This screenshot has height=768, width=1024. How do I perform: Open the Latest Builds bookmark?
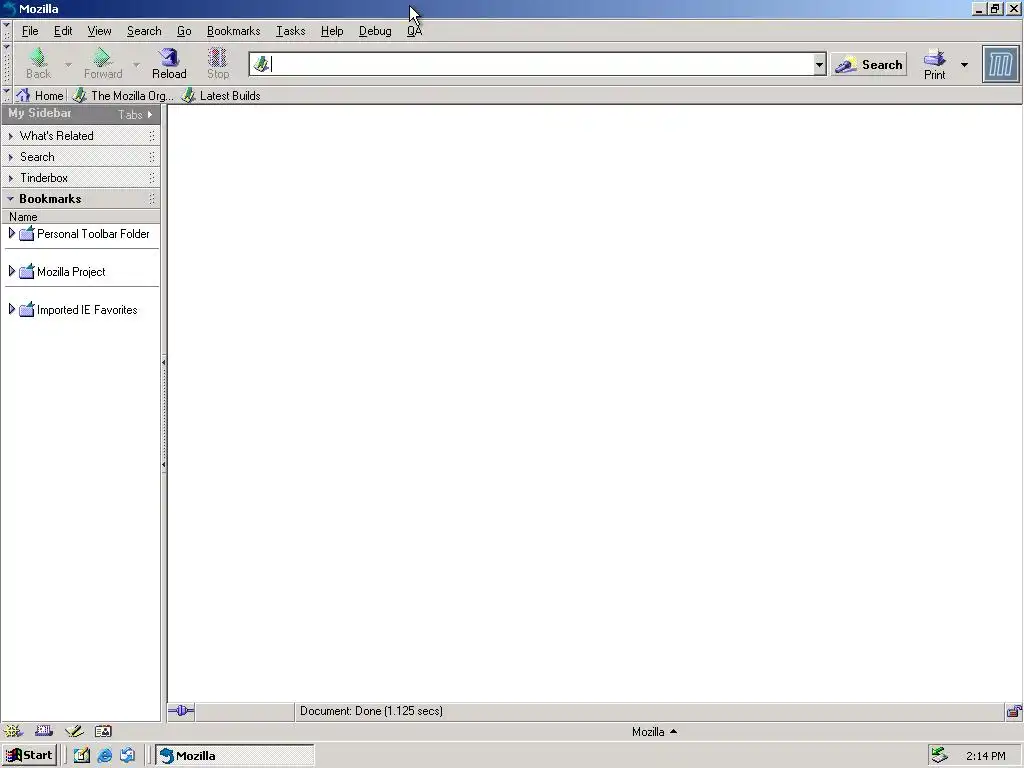pos(221,95)
